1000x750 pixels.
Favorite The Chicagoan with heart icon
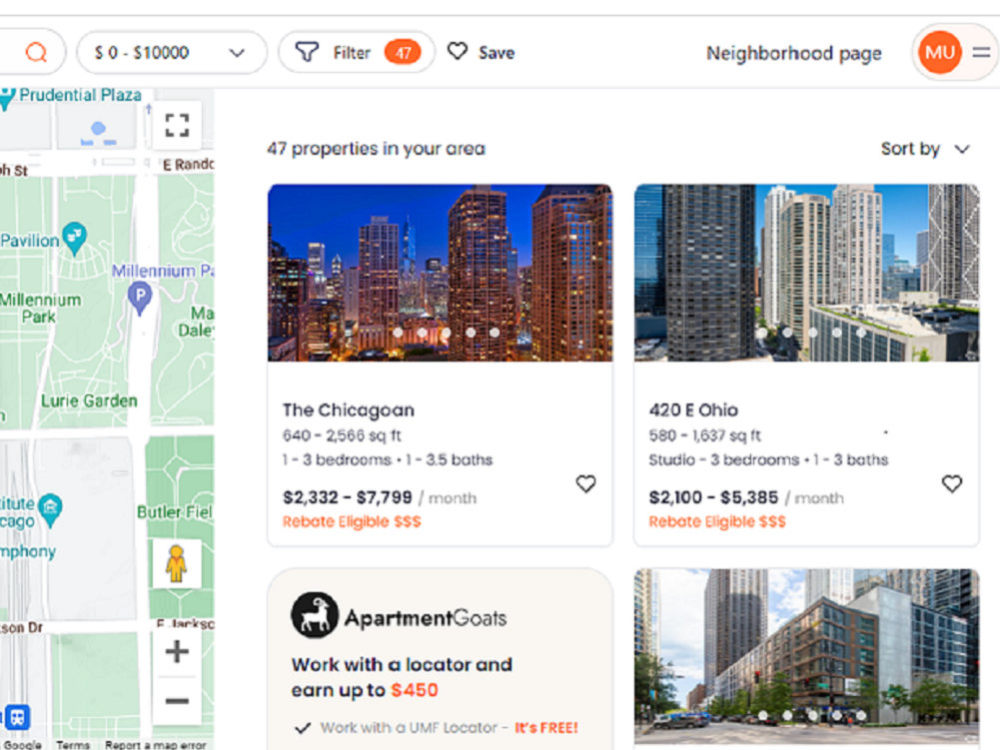point(585,484)
